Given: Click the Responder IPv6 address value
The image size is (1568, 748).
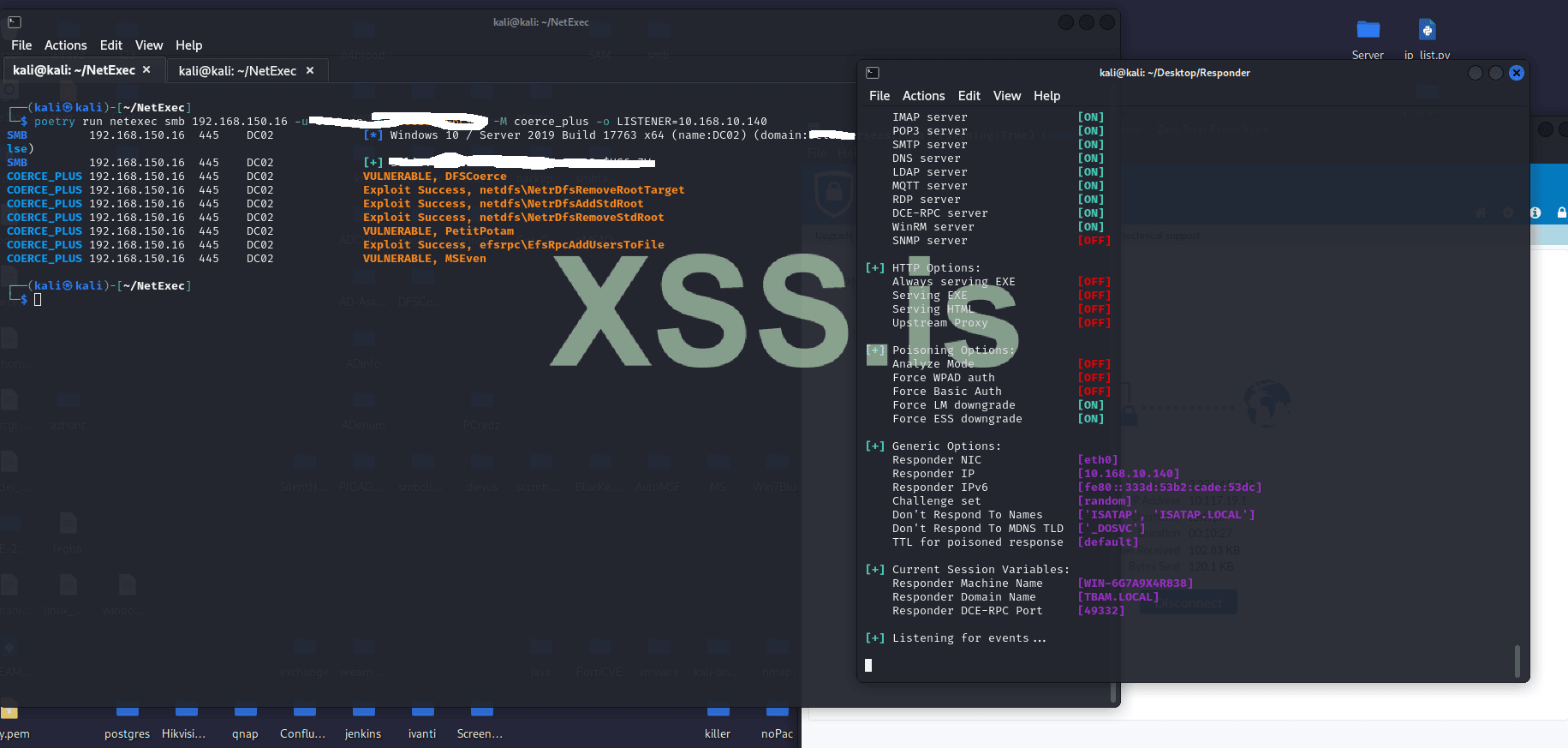Looking at the screenshot, I should (1170, 488).
